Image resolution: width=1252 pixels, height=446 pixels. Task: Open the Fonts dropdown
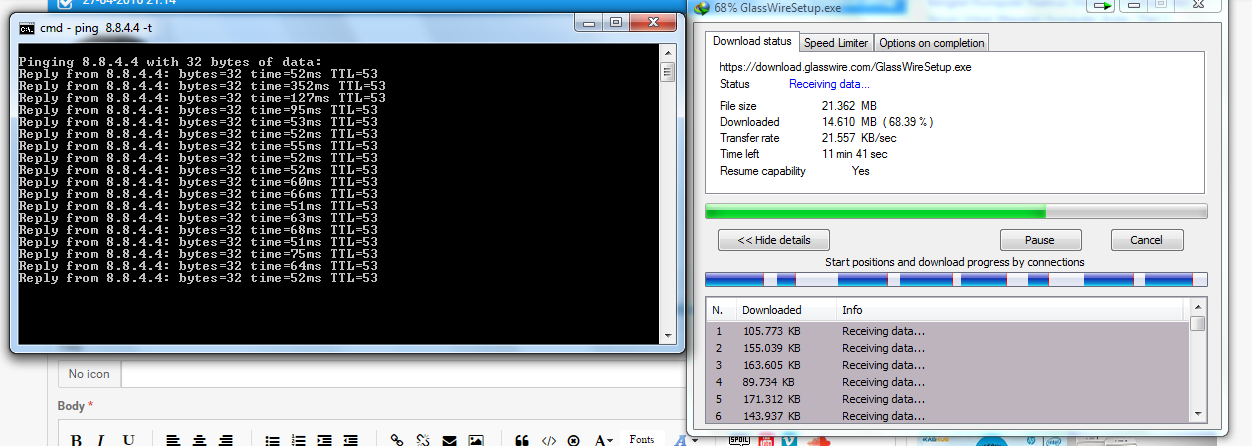[x=642, y=440]
